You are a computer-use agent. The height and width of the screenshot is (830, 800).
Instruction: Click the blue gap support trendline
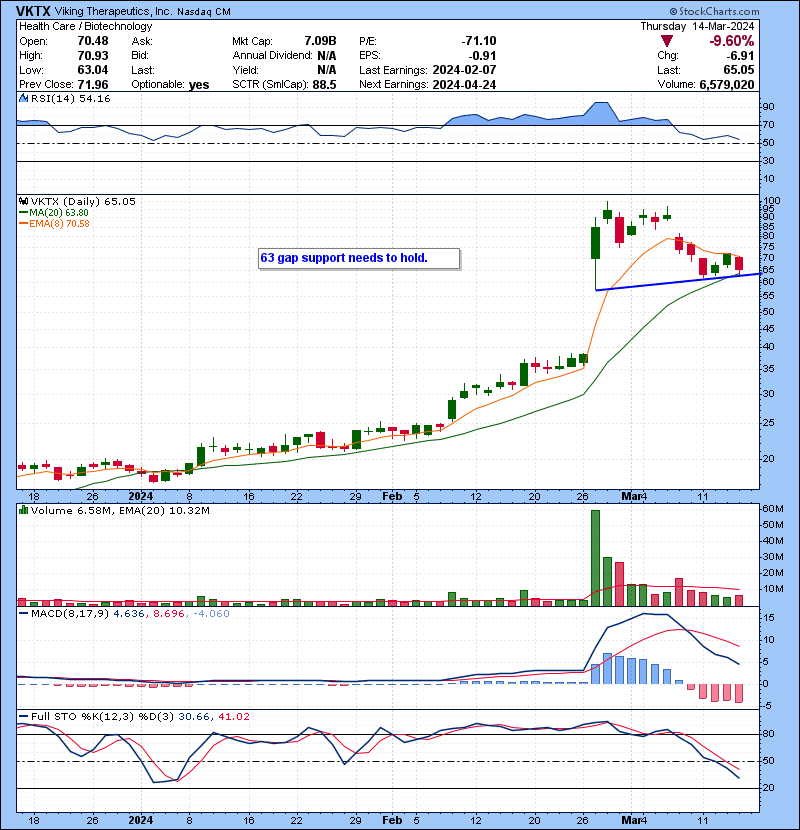tap(678, 282)
